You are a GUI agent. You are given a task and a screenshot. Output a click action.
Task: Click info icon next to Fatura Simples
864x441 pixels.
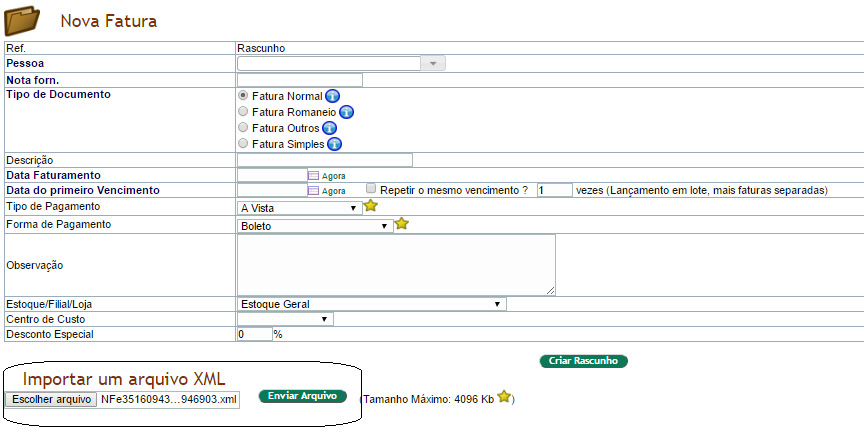pos(334,144)
